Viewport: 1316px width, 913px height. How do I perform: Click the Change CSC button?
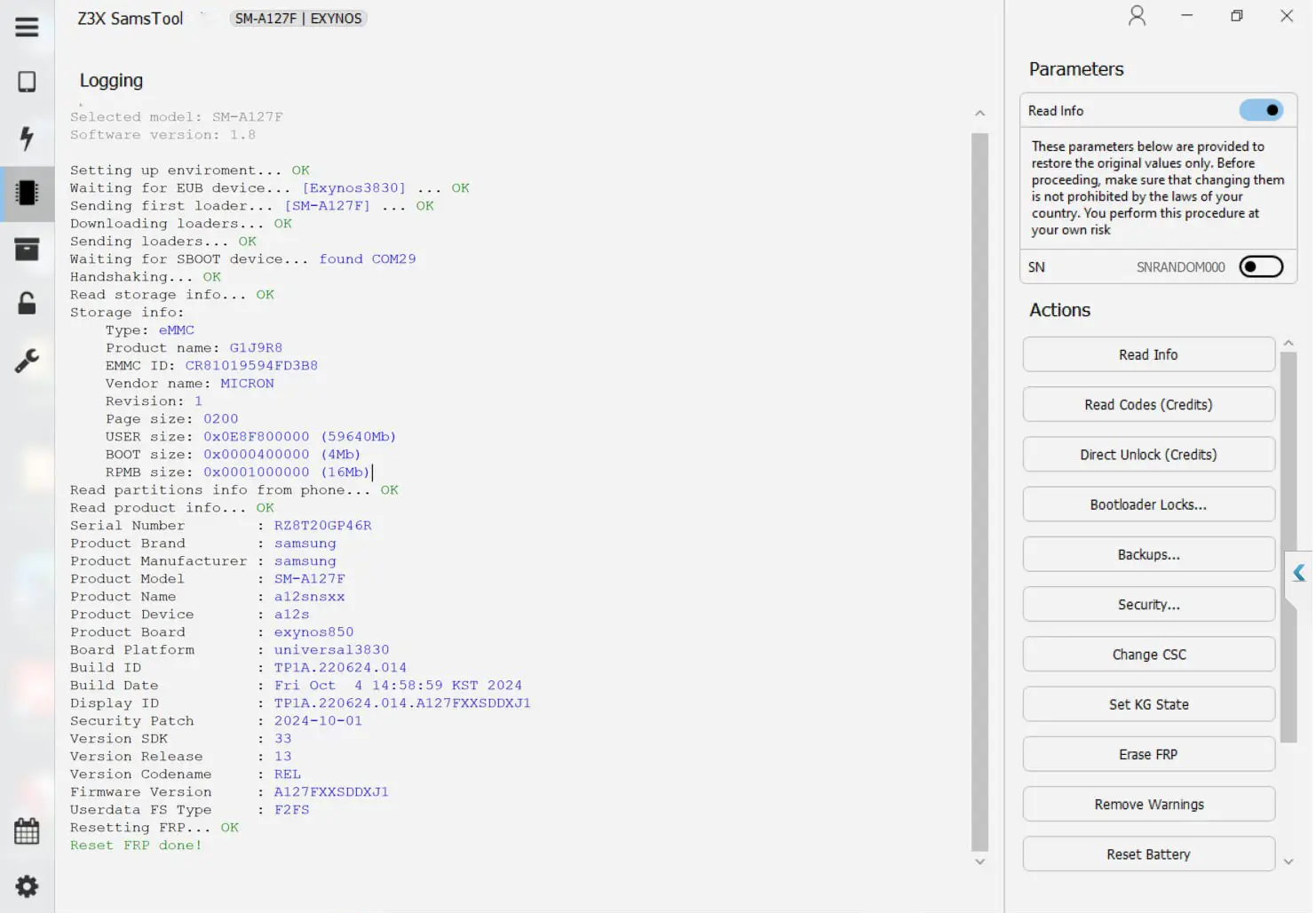click(x=1148, y=654)
